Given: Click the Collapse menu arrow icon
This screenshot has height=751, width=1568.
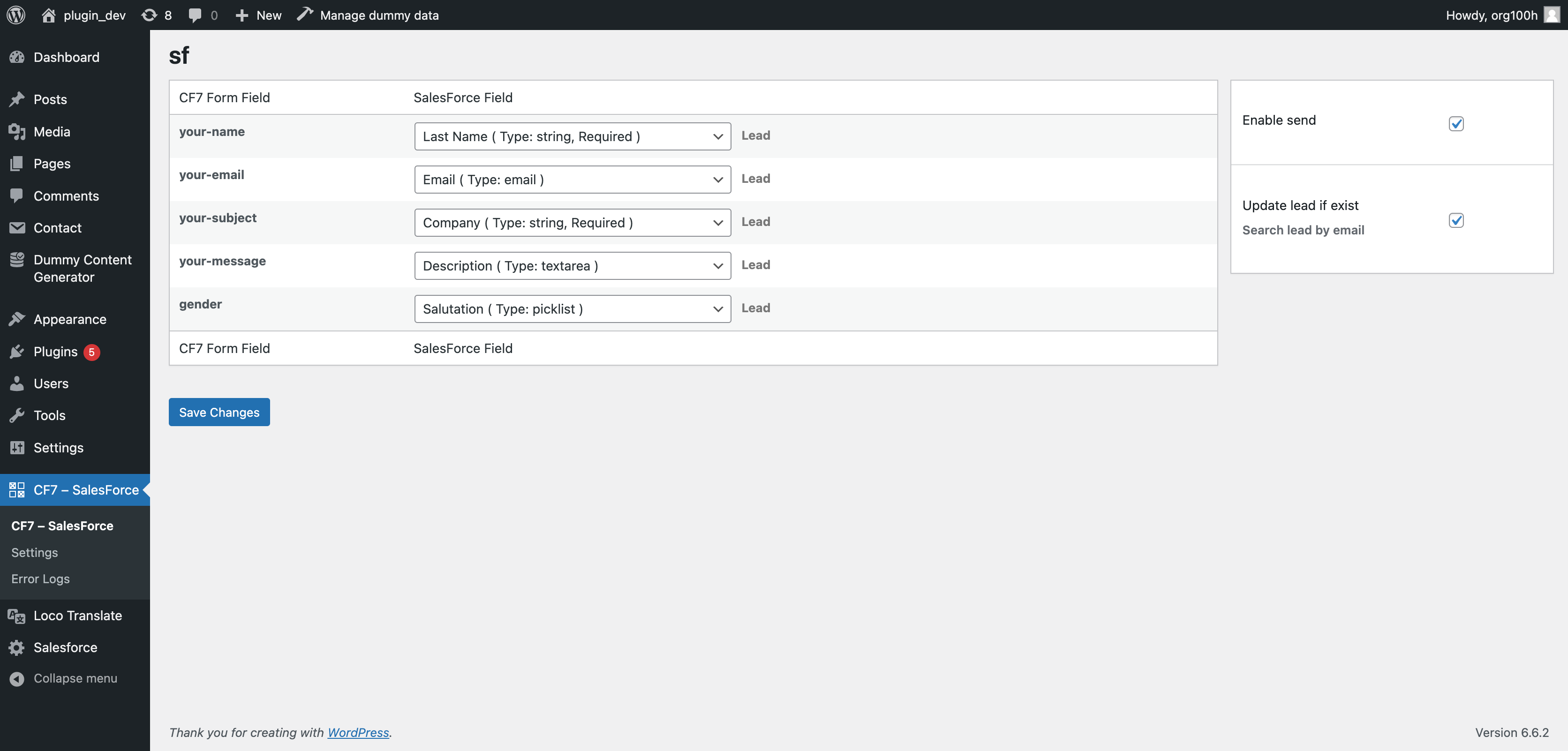Looking at the screenshot, I should tap(17, 679).
